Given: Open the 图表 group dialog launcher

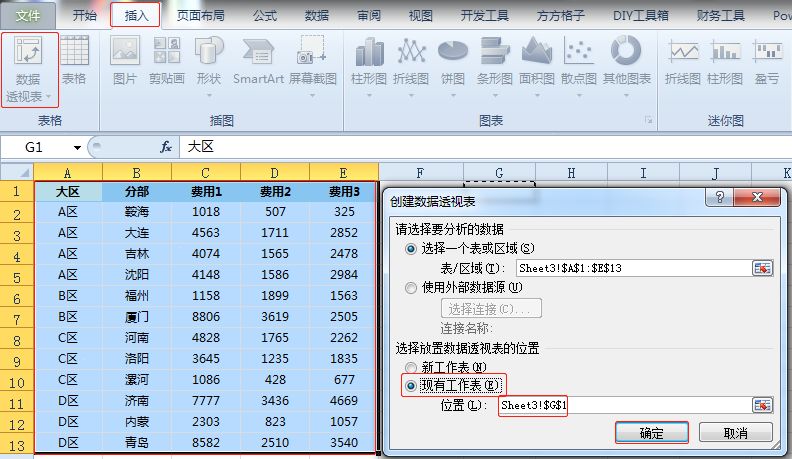Looking at the screenshot, I should tap(649, 120).
